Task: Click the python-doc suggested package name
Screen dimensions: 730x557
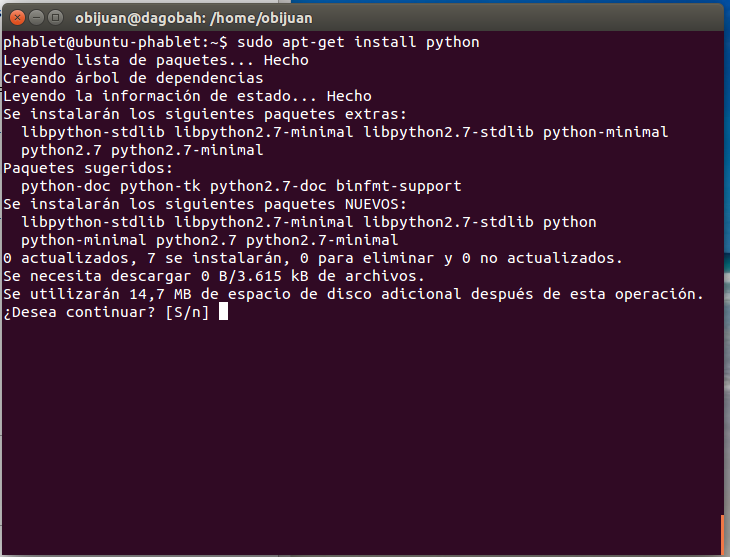Action: point(66,186)
